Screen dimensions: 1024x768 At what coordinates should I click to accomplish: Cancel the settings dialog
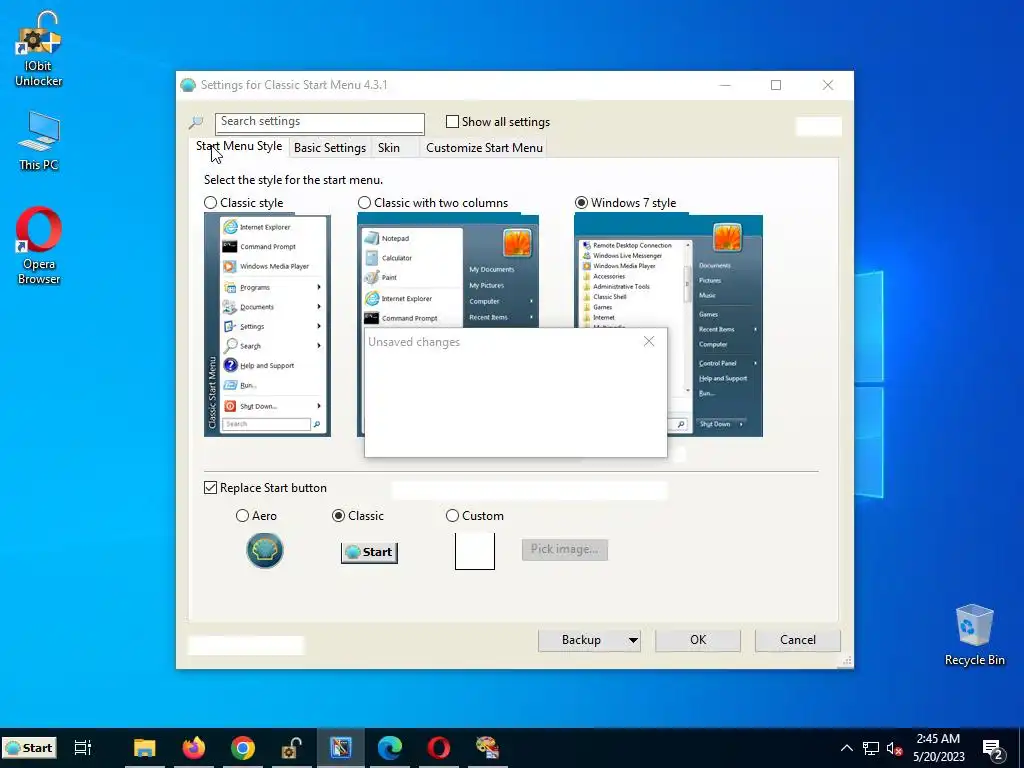point(797,640)
